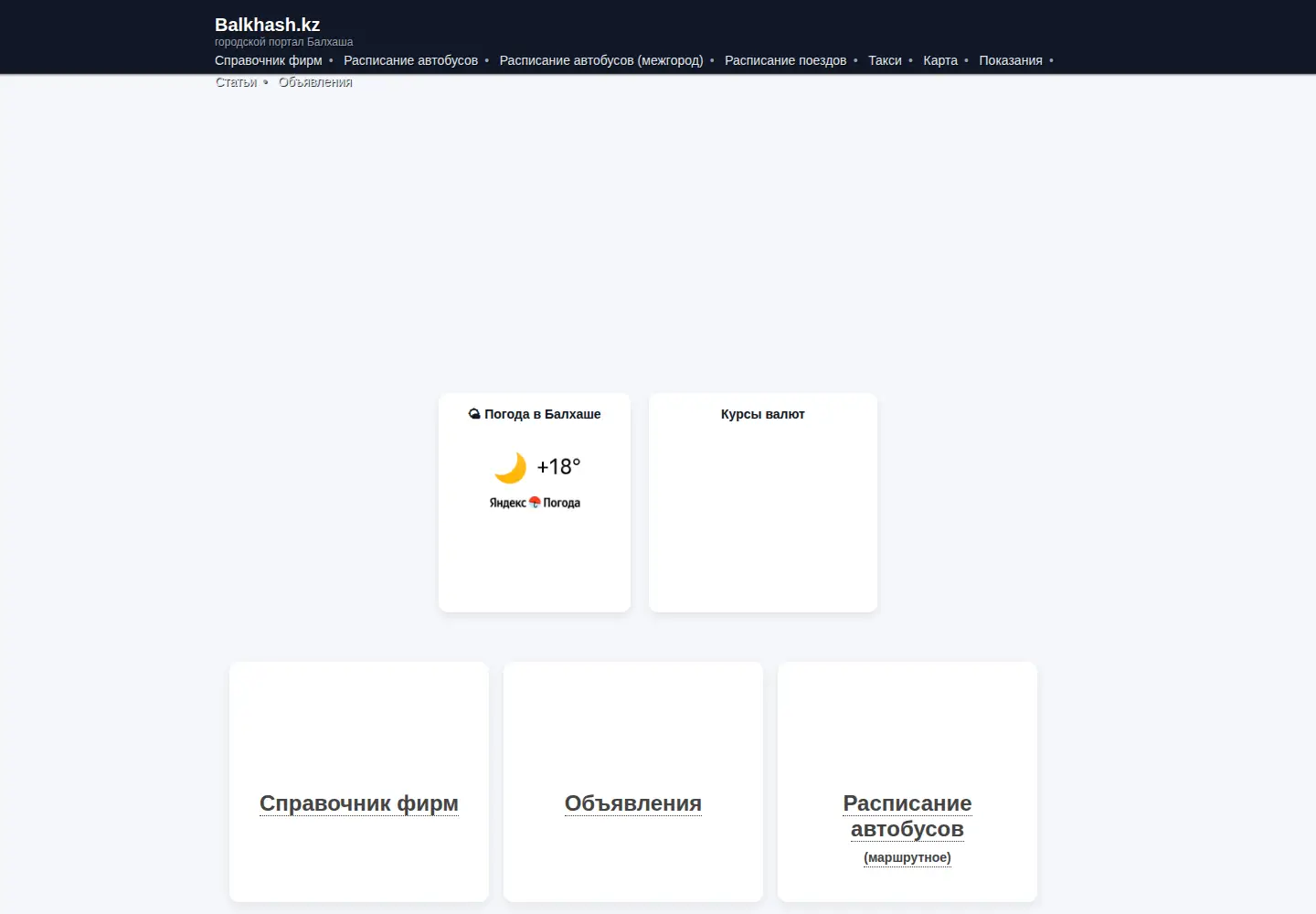The width and height of the screenshot is (1316, 914).
Task: Click the red umbrella icon in Яндекс Погода
Action: [535, 503]
